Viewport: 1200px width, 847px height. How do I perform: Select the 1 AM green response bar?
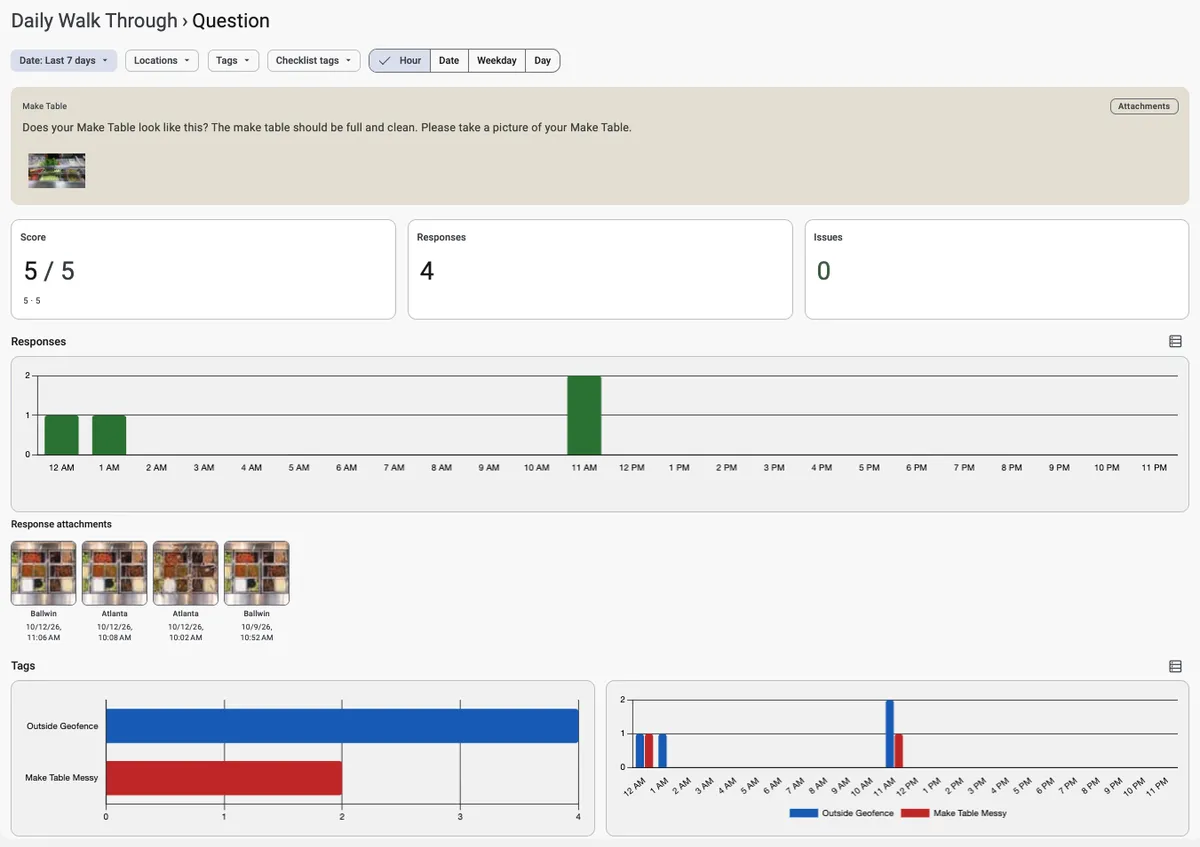point(109,435)
